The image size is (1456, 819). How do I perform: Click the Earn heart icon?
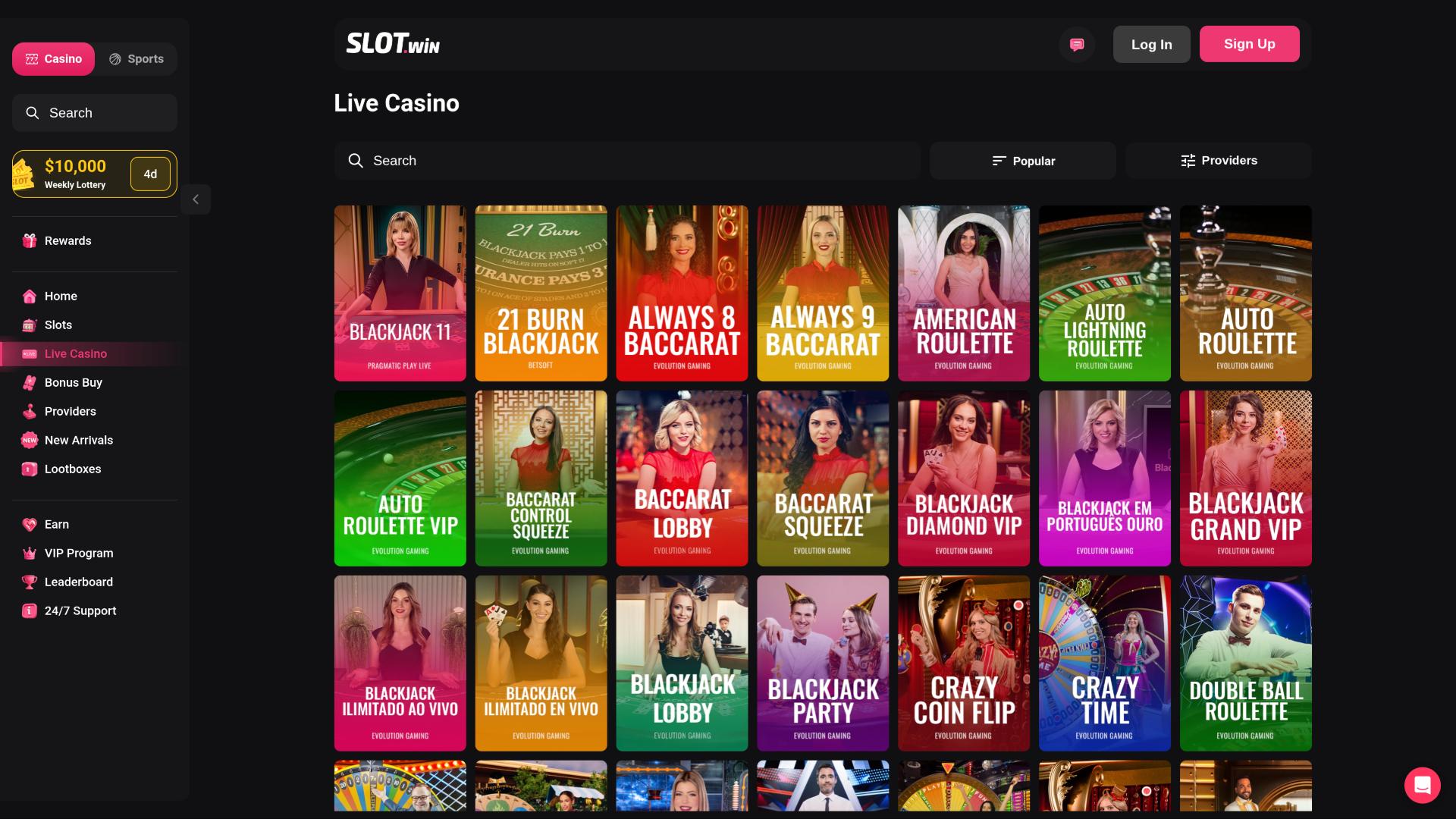point(30,525)
